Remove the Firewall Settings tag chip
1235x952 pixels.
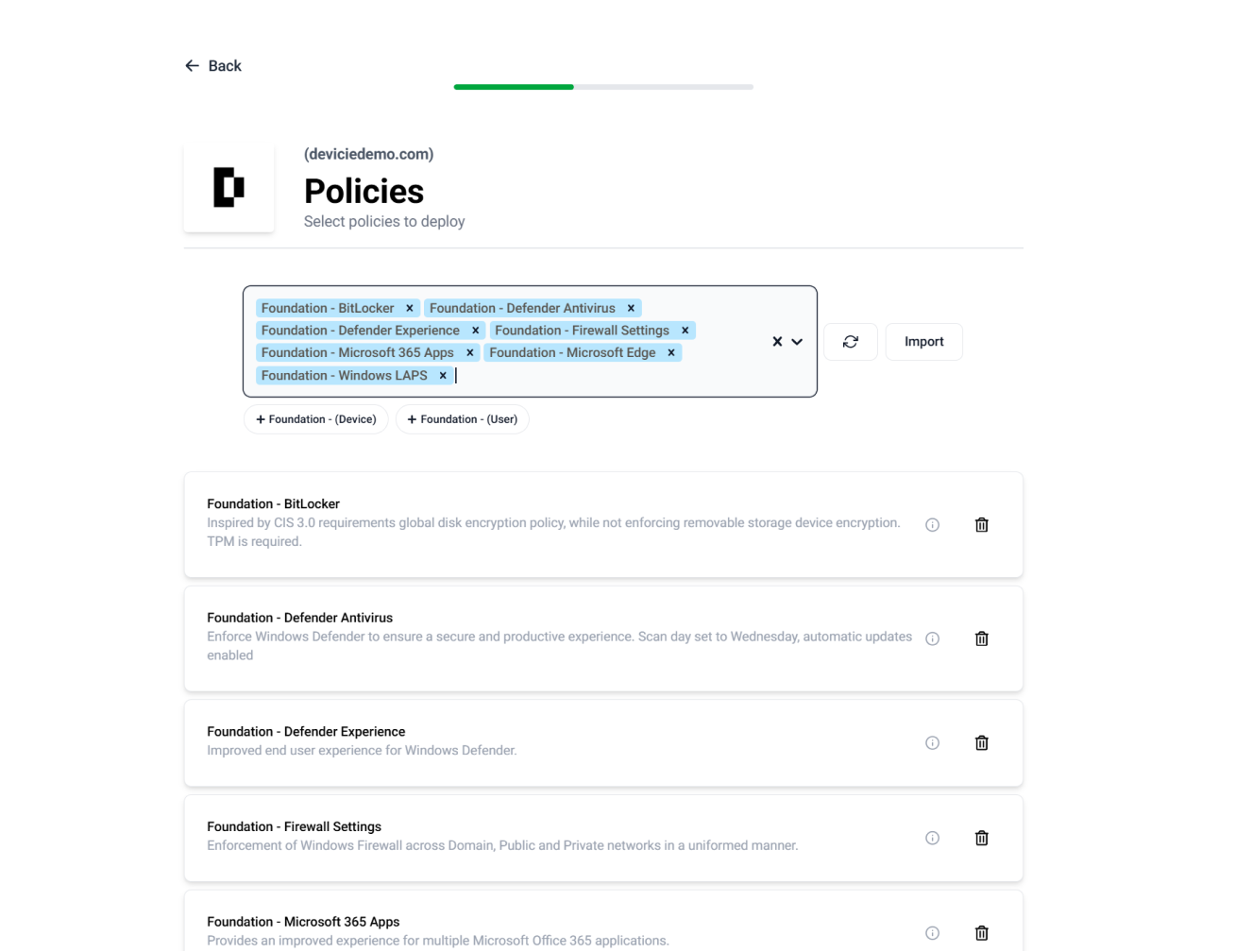pyautogui.click(x=685, y=331)
